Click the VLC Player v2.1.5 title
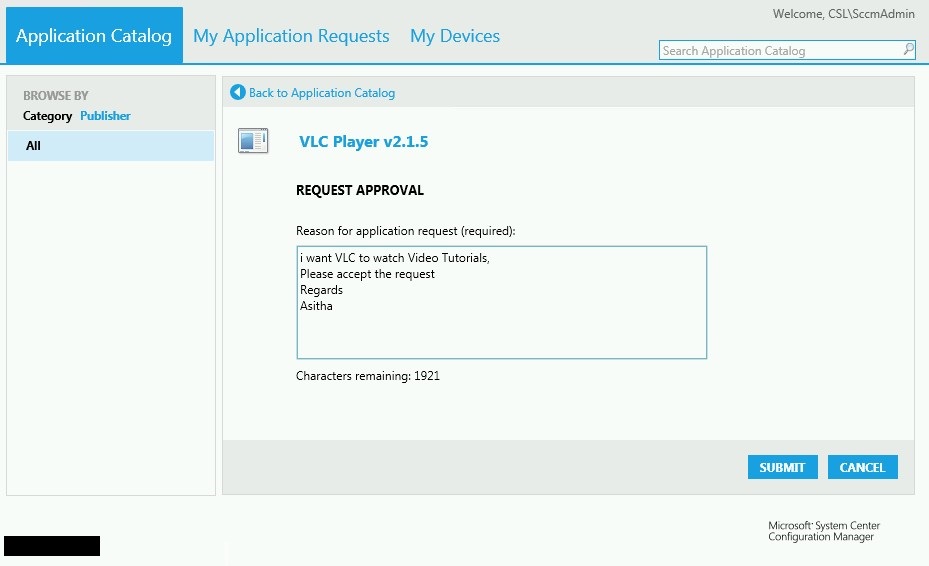Screen dimensions: 929x566 363,142
